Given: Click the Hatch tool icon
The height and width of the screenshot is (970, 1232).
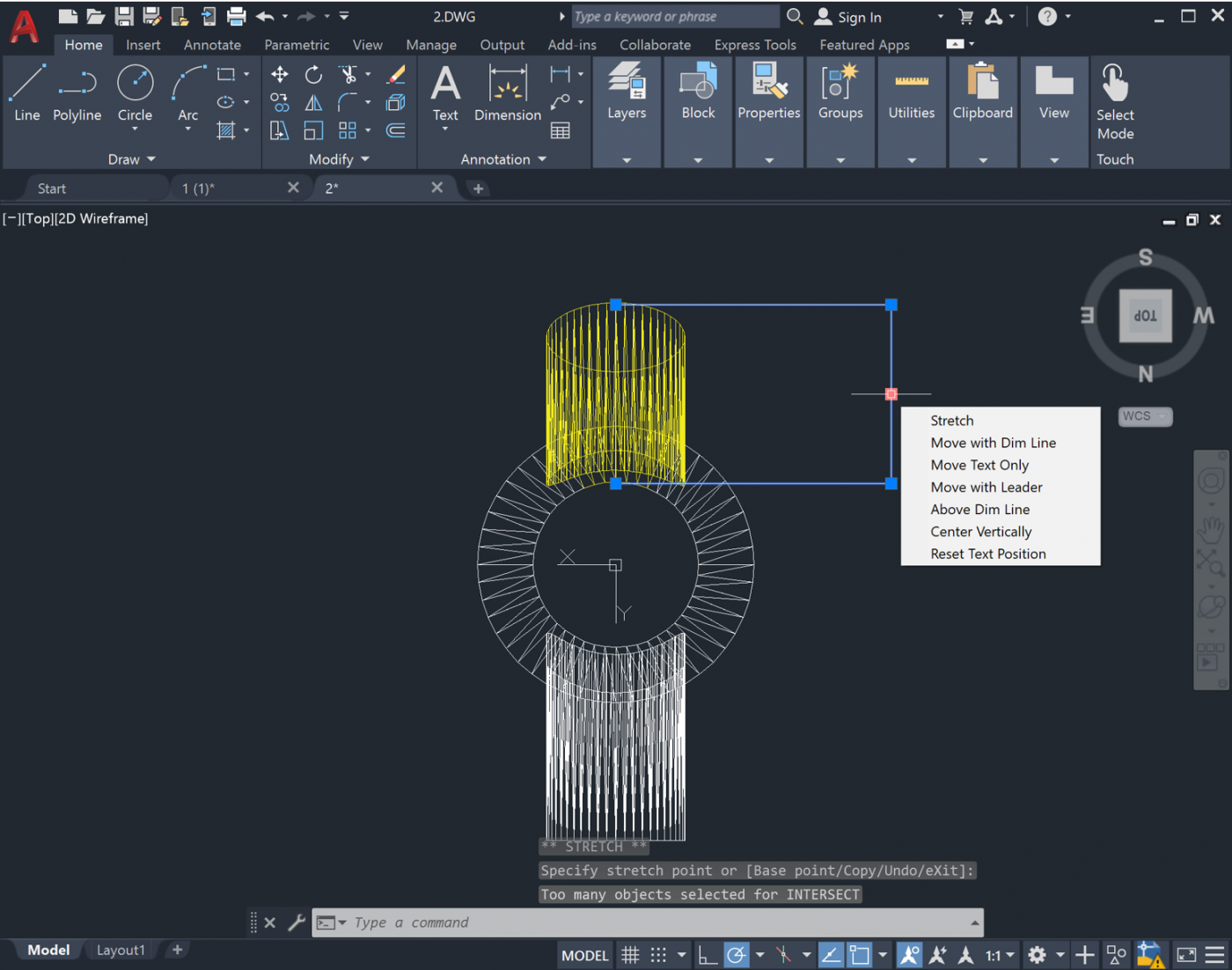Looking at the screenshot, I should pyautogui.click(x=226, y=131).
